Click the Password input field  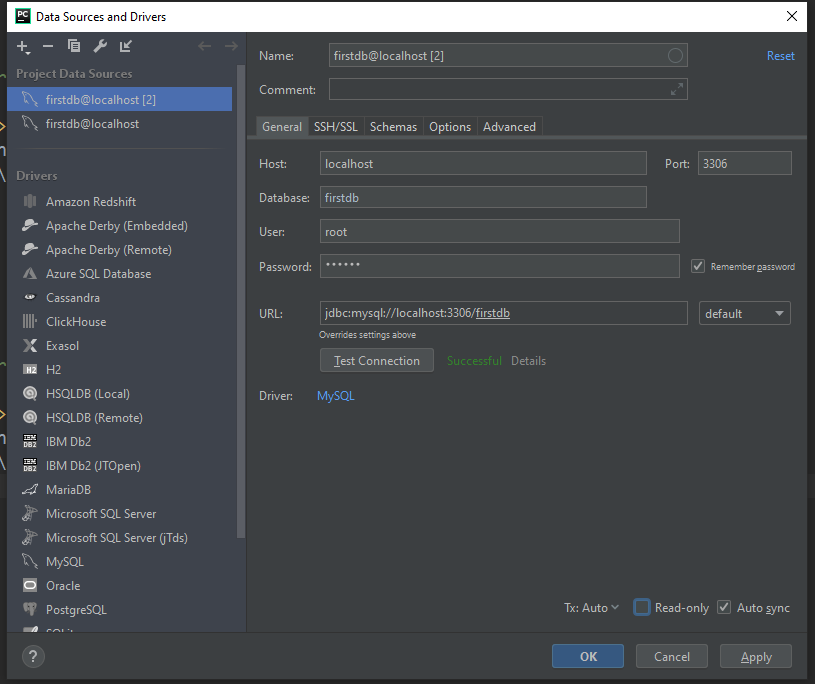coord(499,266)
